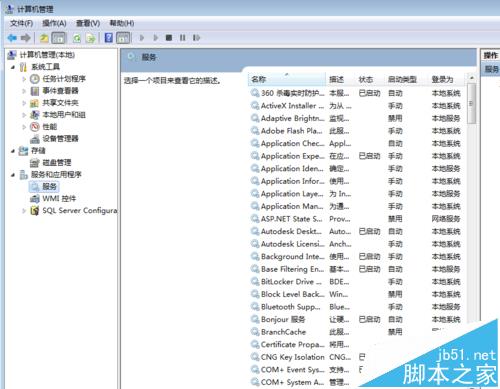Select the Bluetooth Support service
500x389 pixels.
pos(356,307)
